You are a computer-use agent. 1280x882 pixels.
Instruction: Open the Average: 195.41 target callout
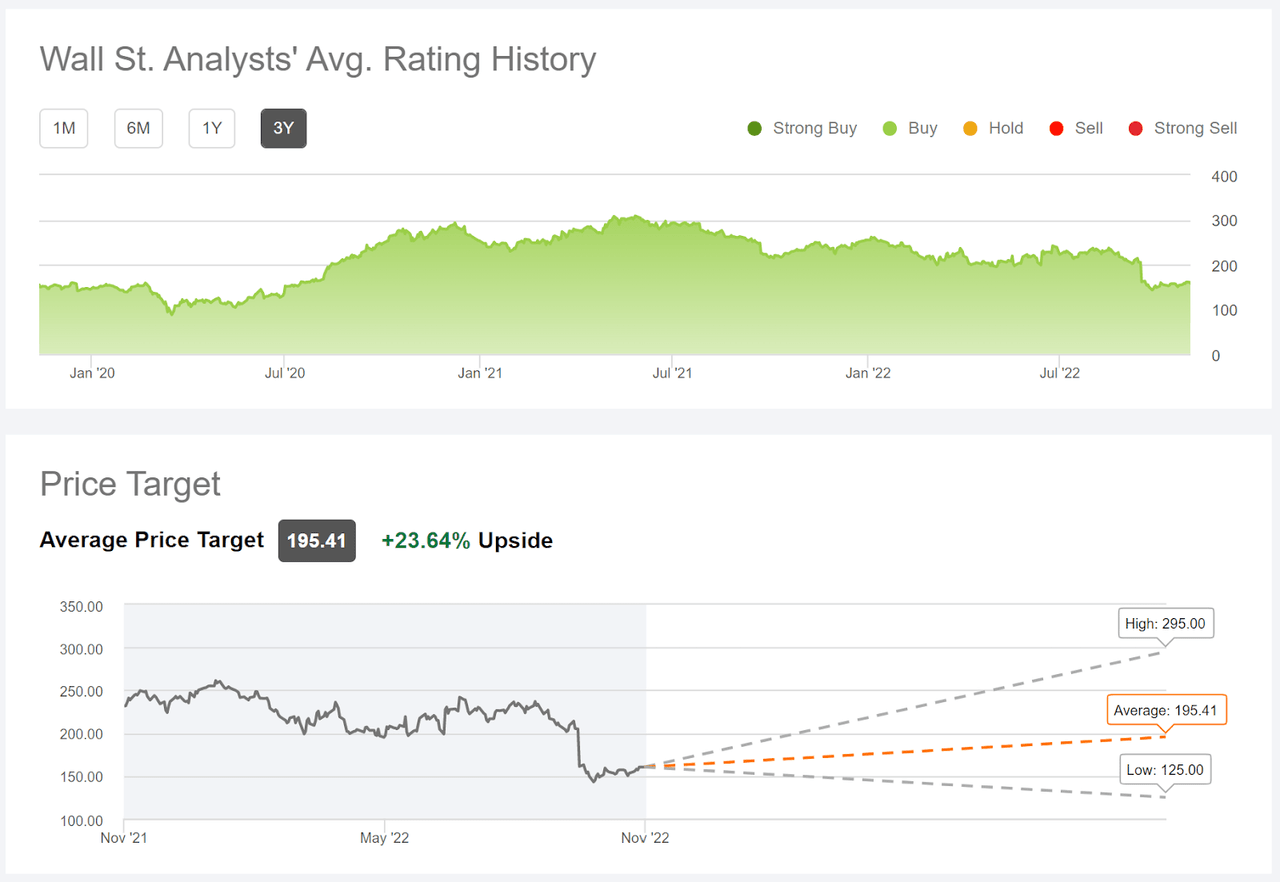click(x=1166, y=710)
